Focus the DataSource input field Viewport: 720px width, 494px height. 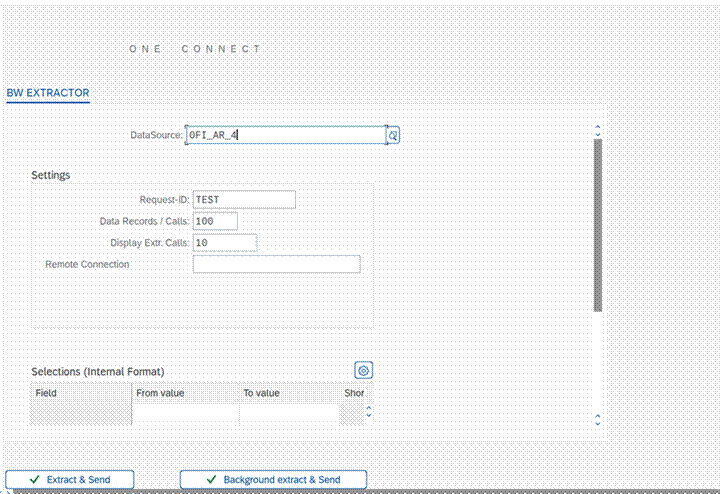click(285, 135)
